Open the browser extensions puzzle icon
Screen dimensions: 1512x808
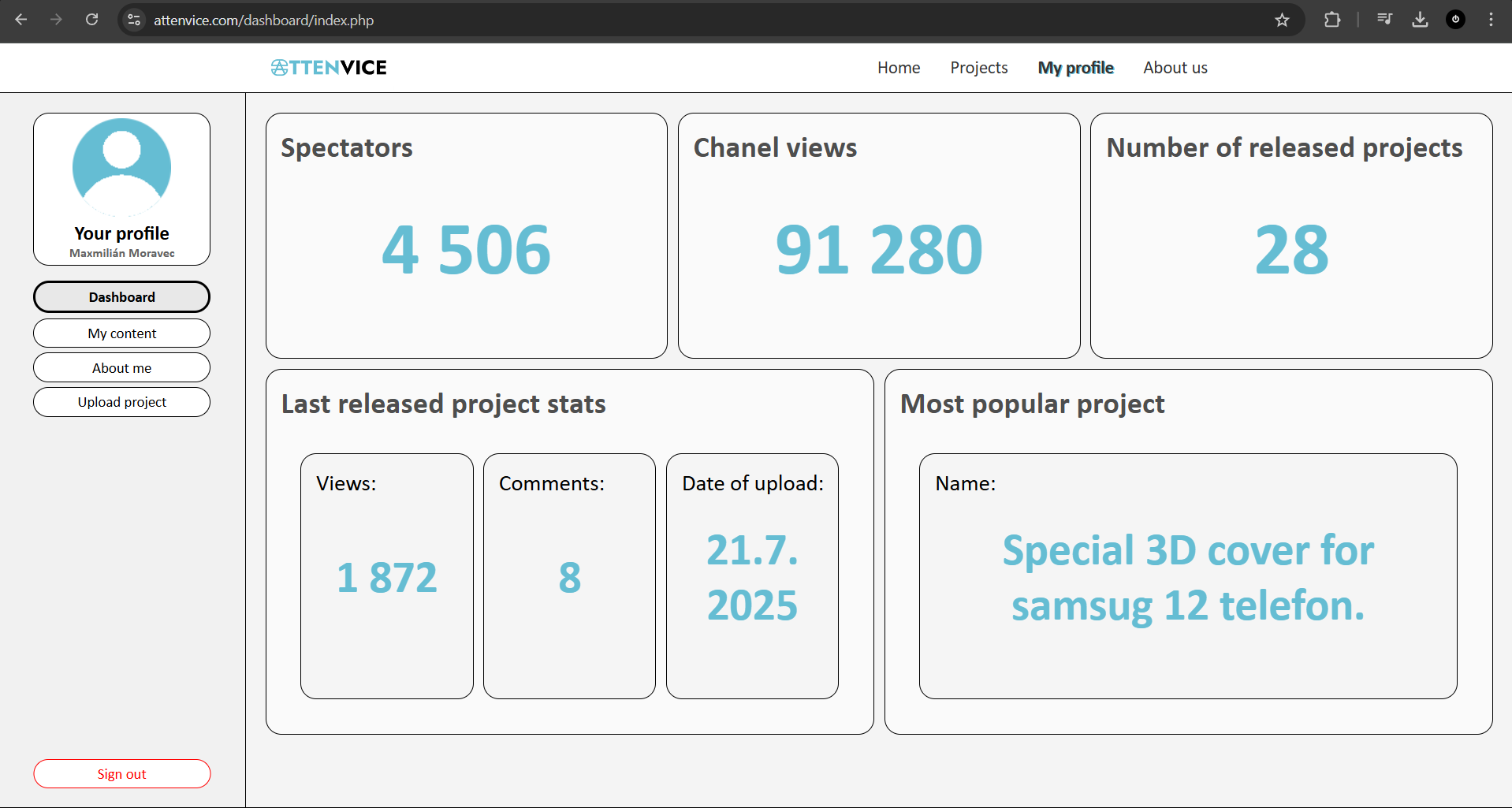tap(1332, 20)
